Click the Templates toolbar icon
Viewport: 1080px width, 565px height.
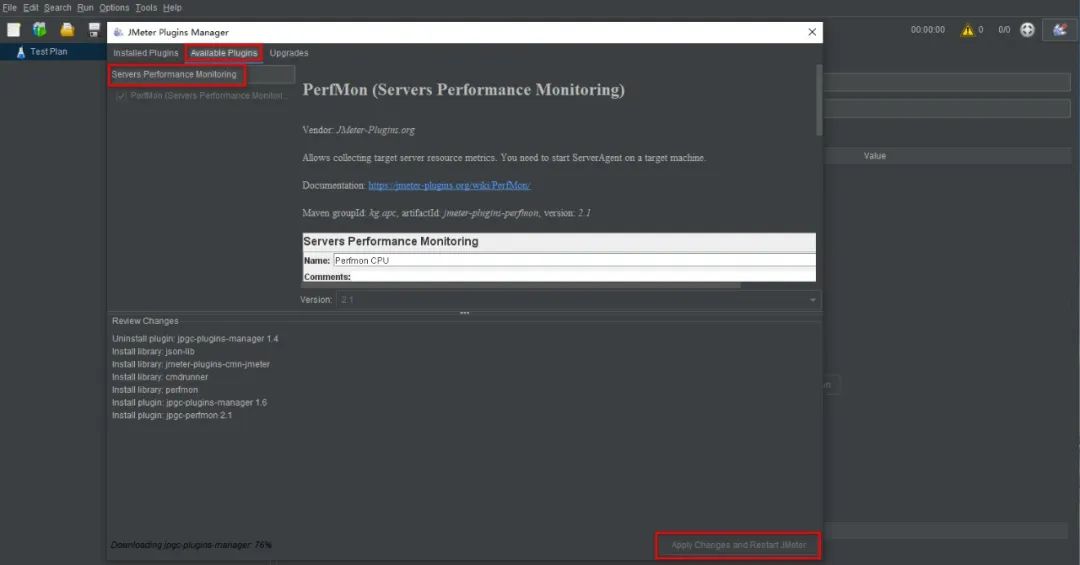(40, 30)
